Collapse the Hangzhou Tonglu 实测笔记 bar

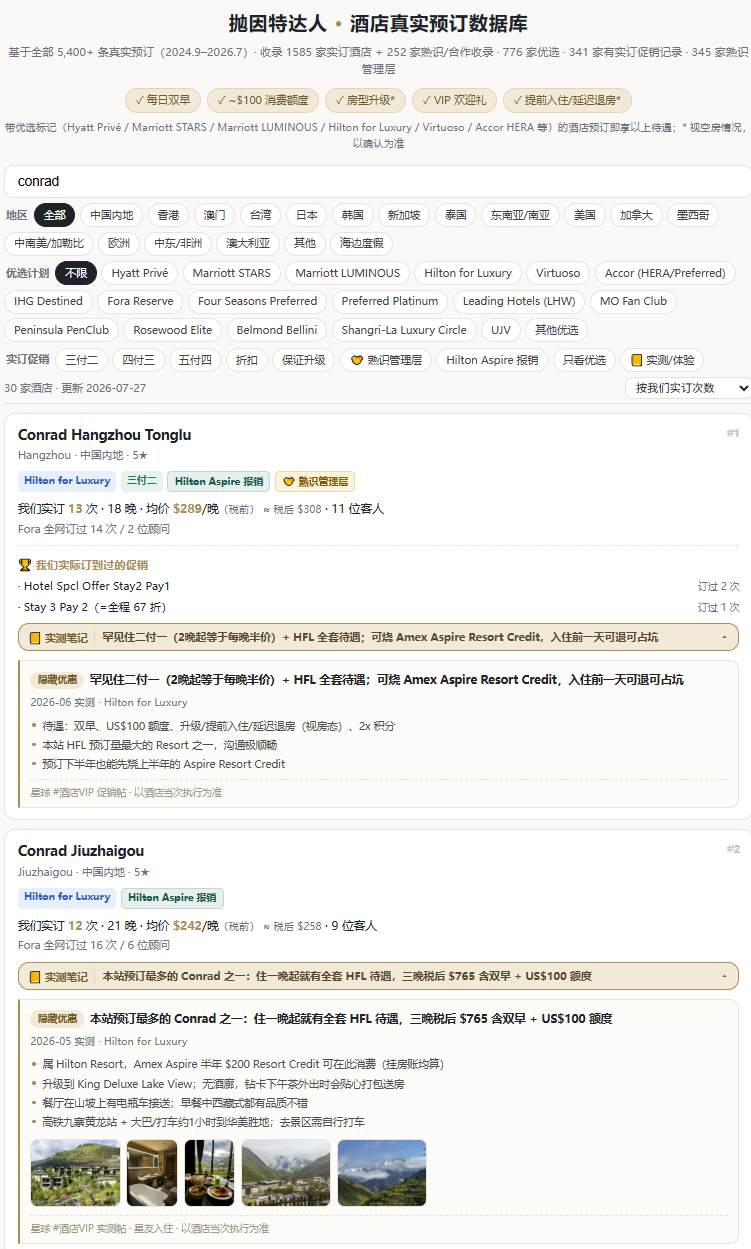[x=378, y=637]
